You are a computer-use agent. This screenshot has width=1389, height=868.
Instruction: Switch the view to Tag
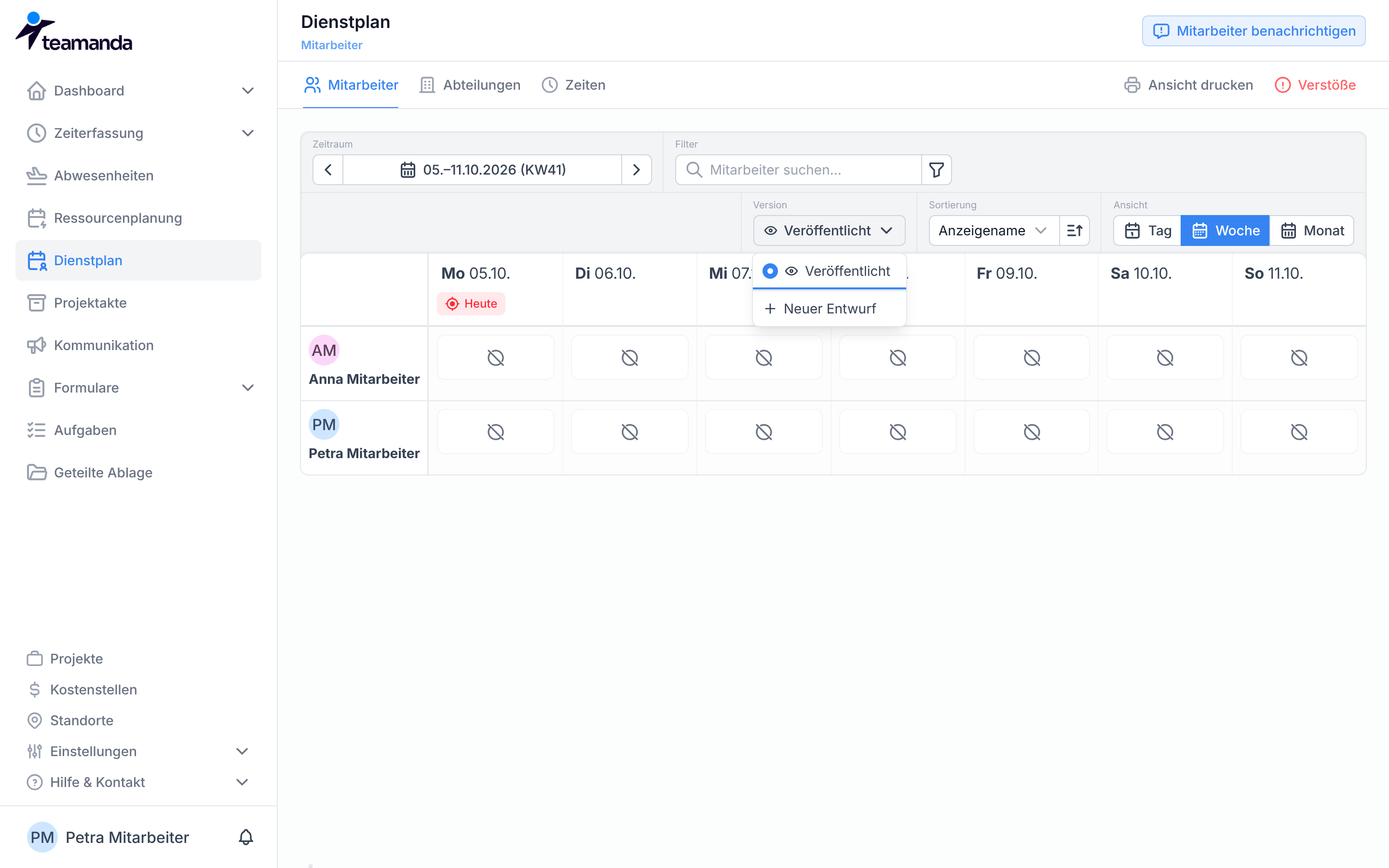pos(1147,230)
